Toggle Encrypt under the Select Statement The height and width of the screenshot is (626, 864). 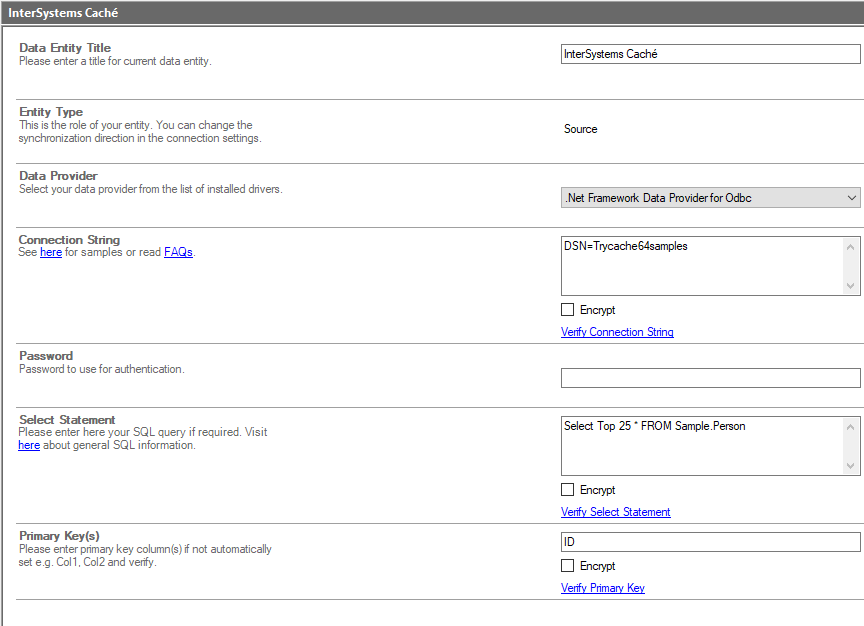[x=568, y=490]
